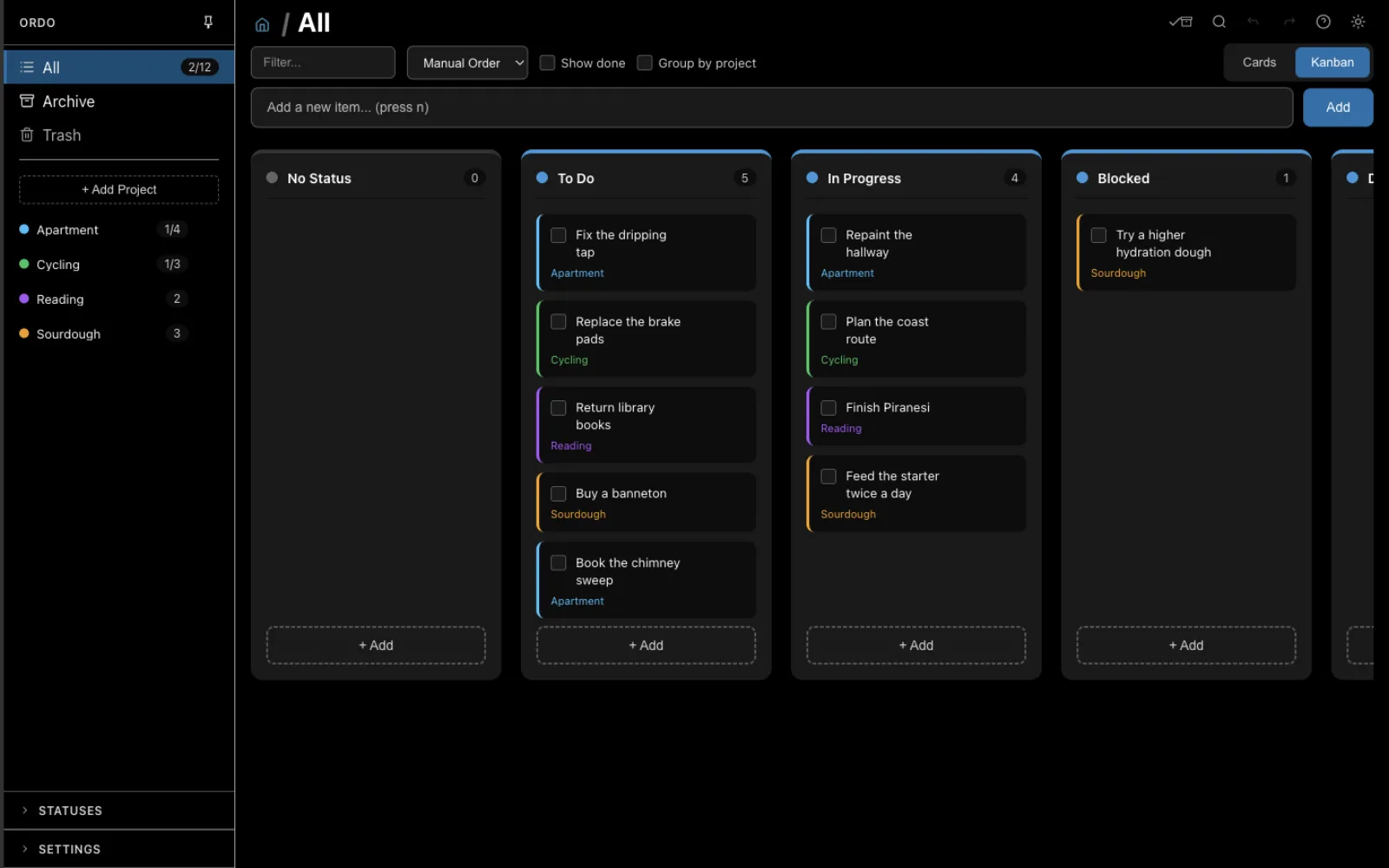The height and width of the screenshot is (868, 1389).
Task: Click + Add in the No Status column
Action: [376, 645]
